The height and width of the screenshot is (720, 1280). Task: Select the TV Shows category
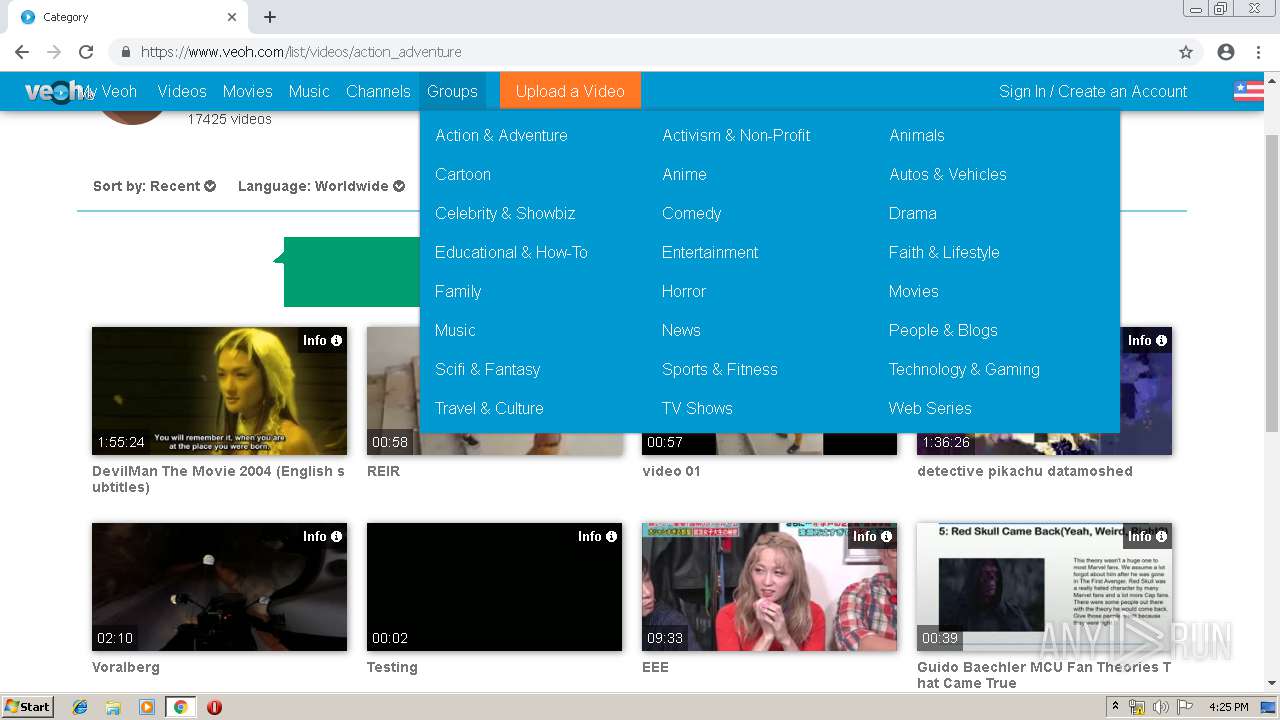click(x=697, y=408)
